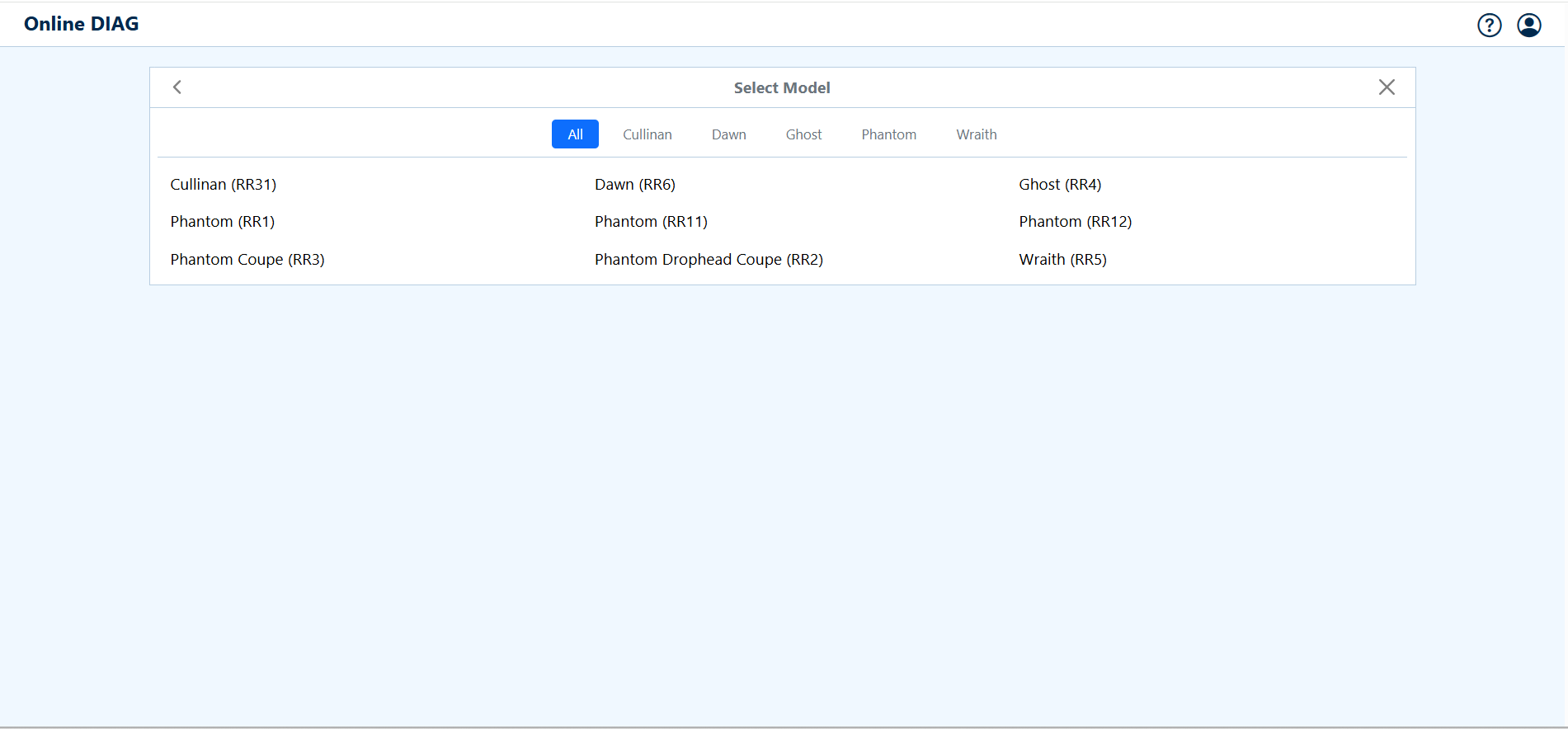Image resolution: width=1568 pixels, height=729 pixels.
Task: Pick Phantom Coupe (RR3)
Action: click(x=247, y=260)
